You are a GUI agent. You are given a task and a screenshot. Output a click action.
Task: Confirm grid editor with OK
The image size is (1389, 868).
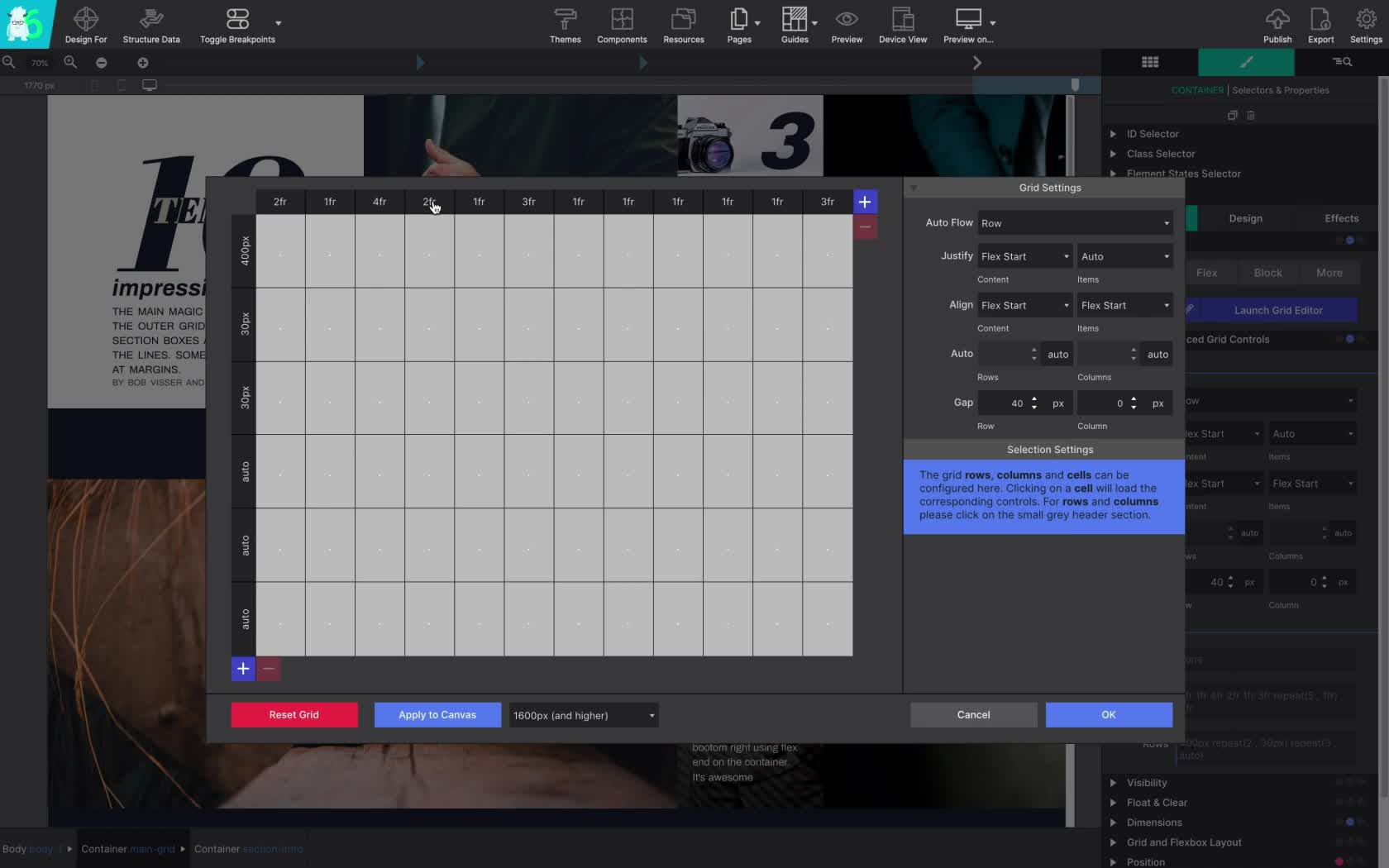(x=1109, y=715)
